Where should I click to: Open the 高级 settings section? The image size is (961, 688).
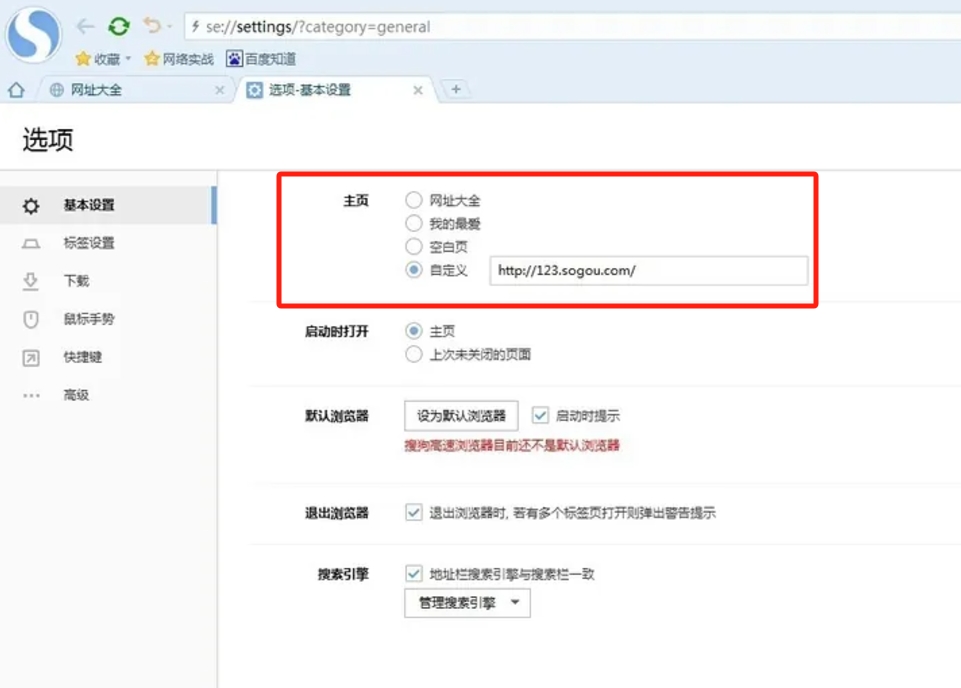pos(75,395)
